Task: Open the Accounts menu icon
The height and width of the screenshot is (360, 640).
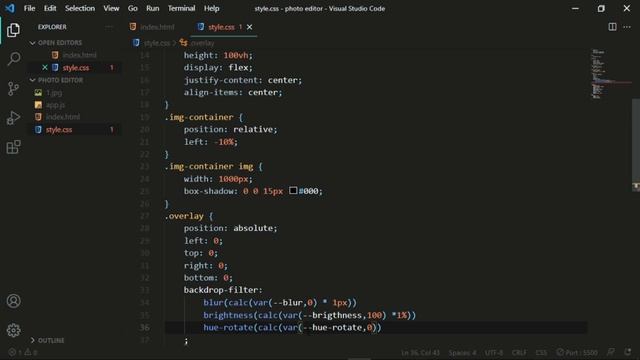Action: click(13, 301)
